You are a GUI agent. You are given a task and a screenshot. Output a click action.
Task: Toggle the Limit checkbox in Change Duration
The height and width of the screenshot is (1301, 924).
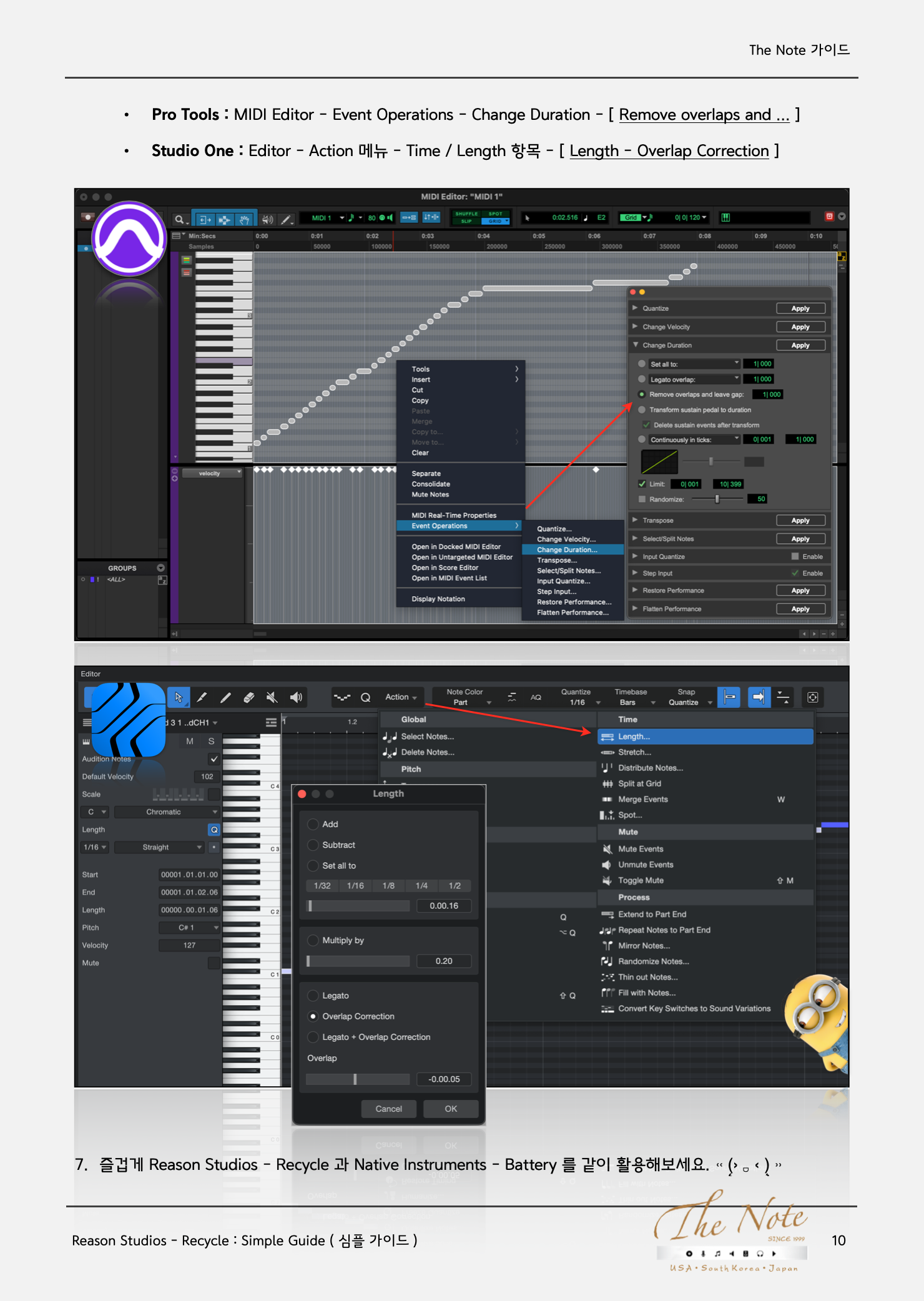(642, 484)
